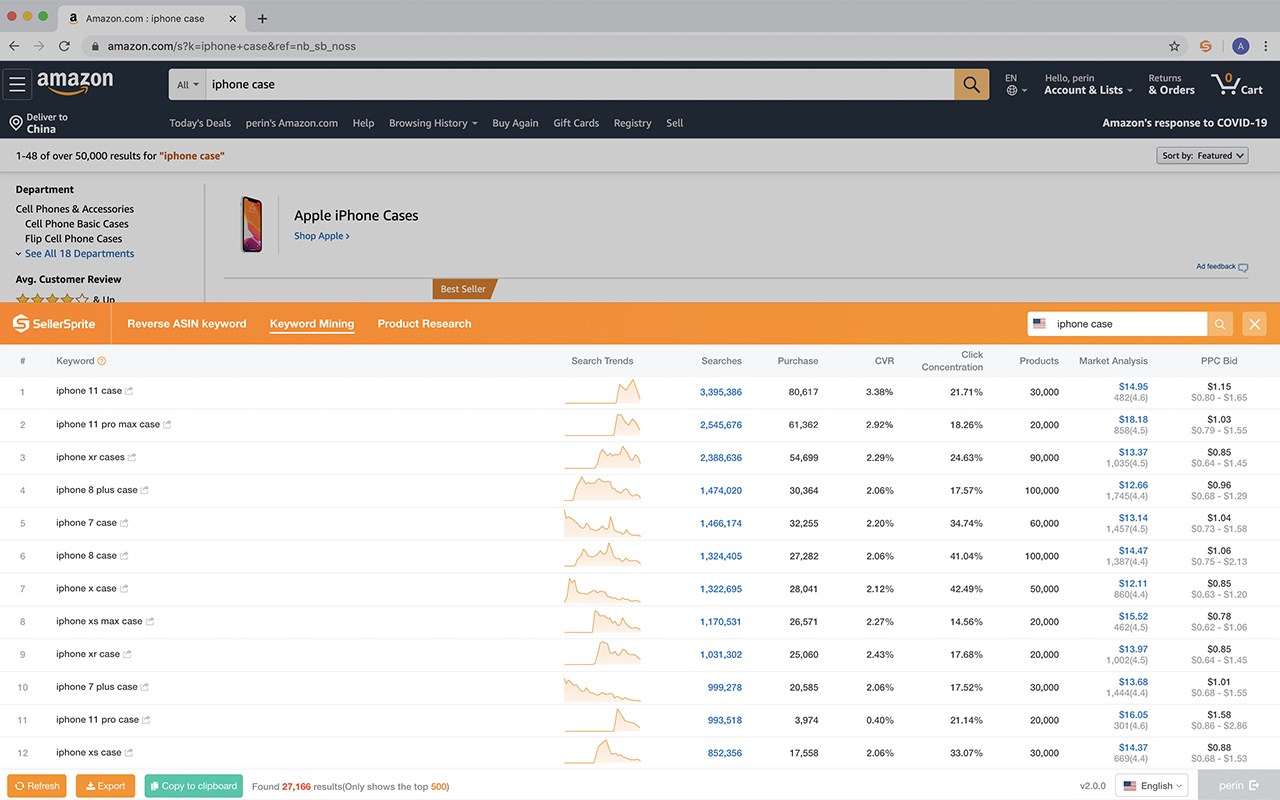
Task: Click the SellerSprite keyword input field
Action: tap(1117, 324)
